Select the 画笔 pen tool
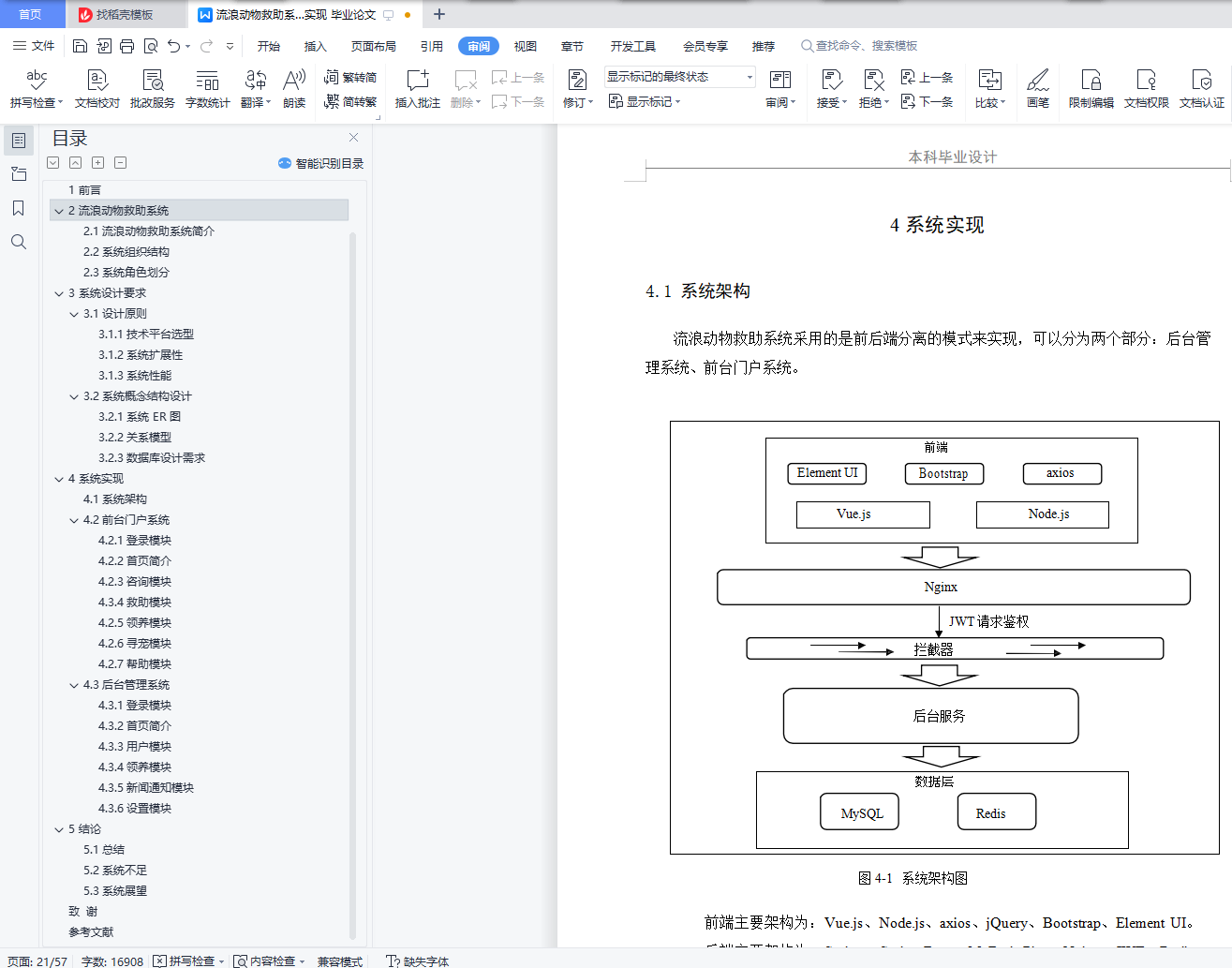The height and width of the screenshot is (968, 1232). click(x=1038, y=89)
